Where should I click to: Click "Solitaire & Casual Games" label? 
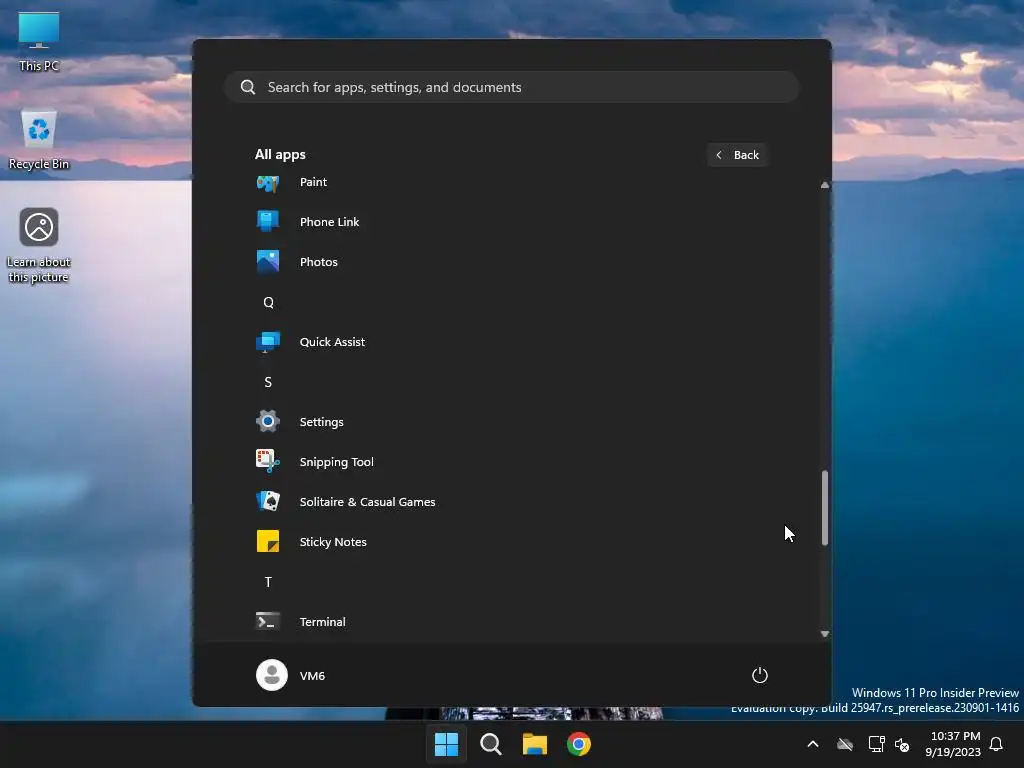[x=368, y=502]
